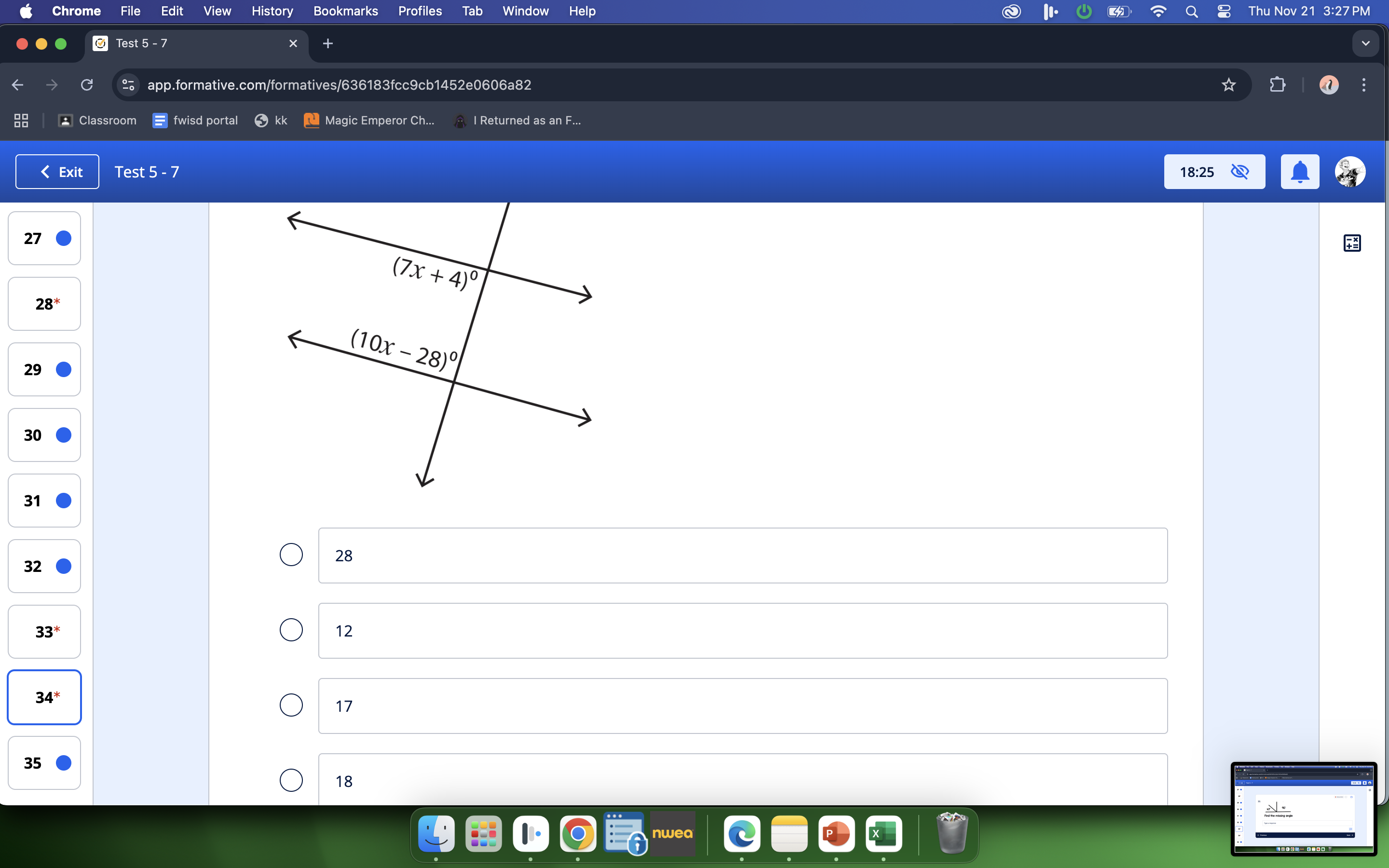Bookmark this page with star icon

click(x=1228, y=85)
